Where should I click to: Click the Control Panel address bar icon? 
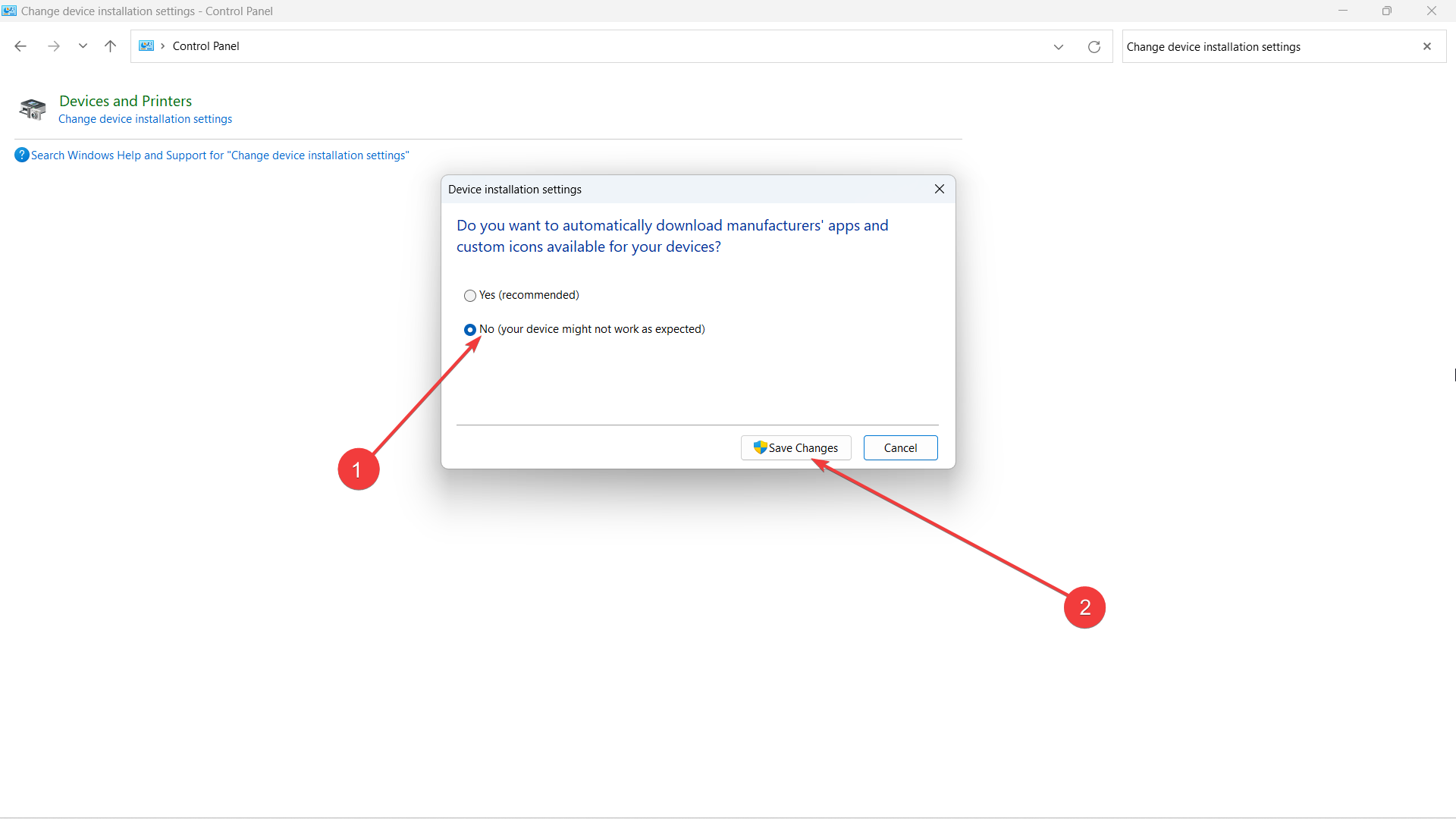tap(146, 46)
